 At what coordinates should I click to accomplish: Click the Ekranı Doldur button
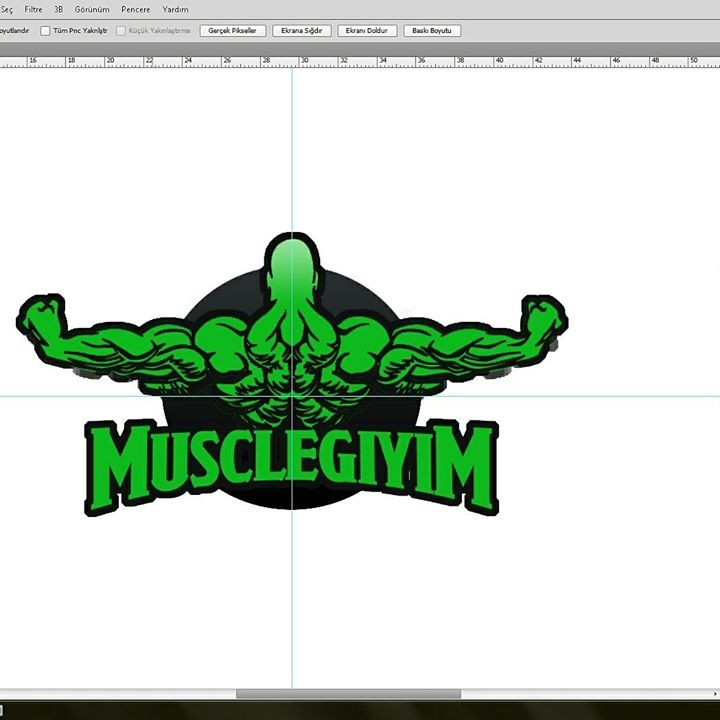(367, 31)
